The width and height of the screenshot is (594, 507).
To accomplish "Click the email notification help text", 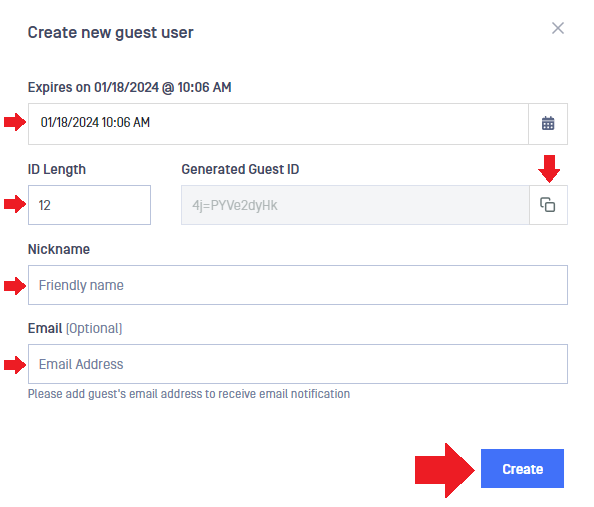I will click(189, 394).
